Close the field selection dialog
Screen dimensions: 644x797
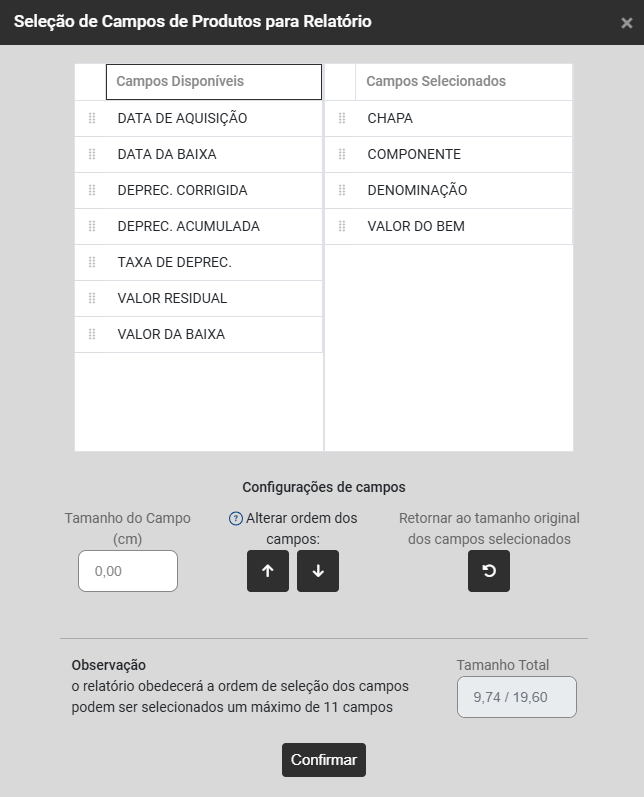point(626,23)
